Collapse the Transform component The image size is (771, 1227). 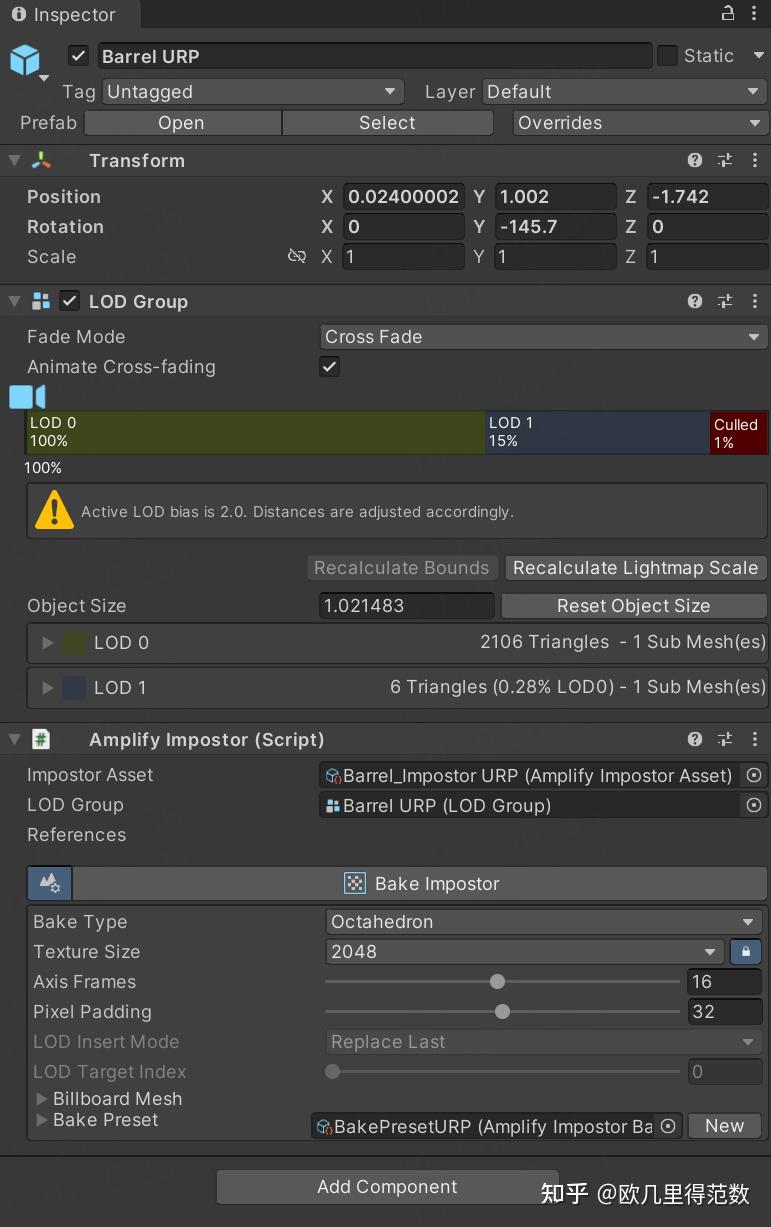tap(14, 160)
